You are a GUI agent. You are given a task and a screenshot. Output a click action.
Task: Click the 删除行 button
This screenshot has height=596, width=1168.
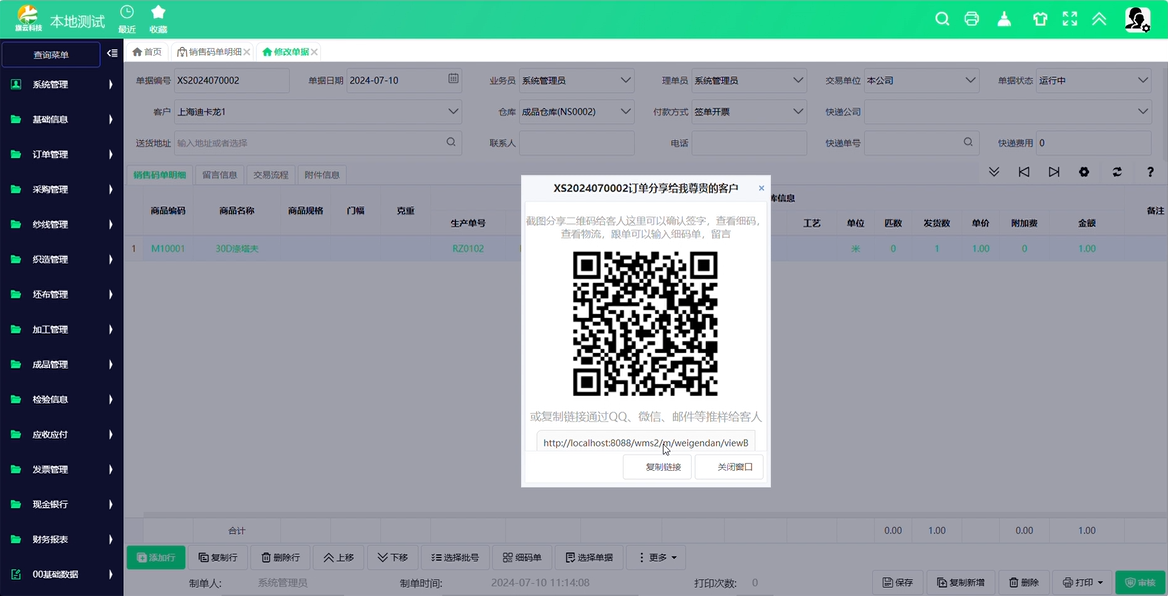coord(280,557)
